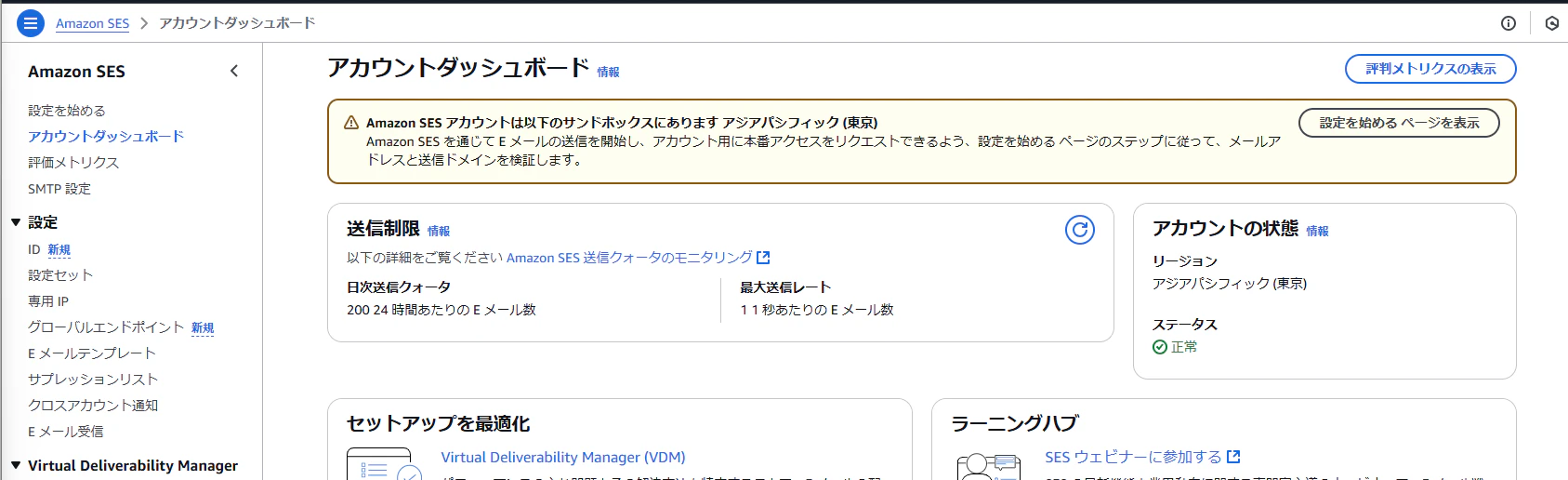Click the Virtual Deliverability Manager illustration icon
The image size is (1568, 480).
tap(384, 464)
